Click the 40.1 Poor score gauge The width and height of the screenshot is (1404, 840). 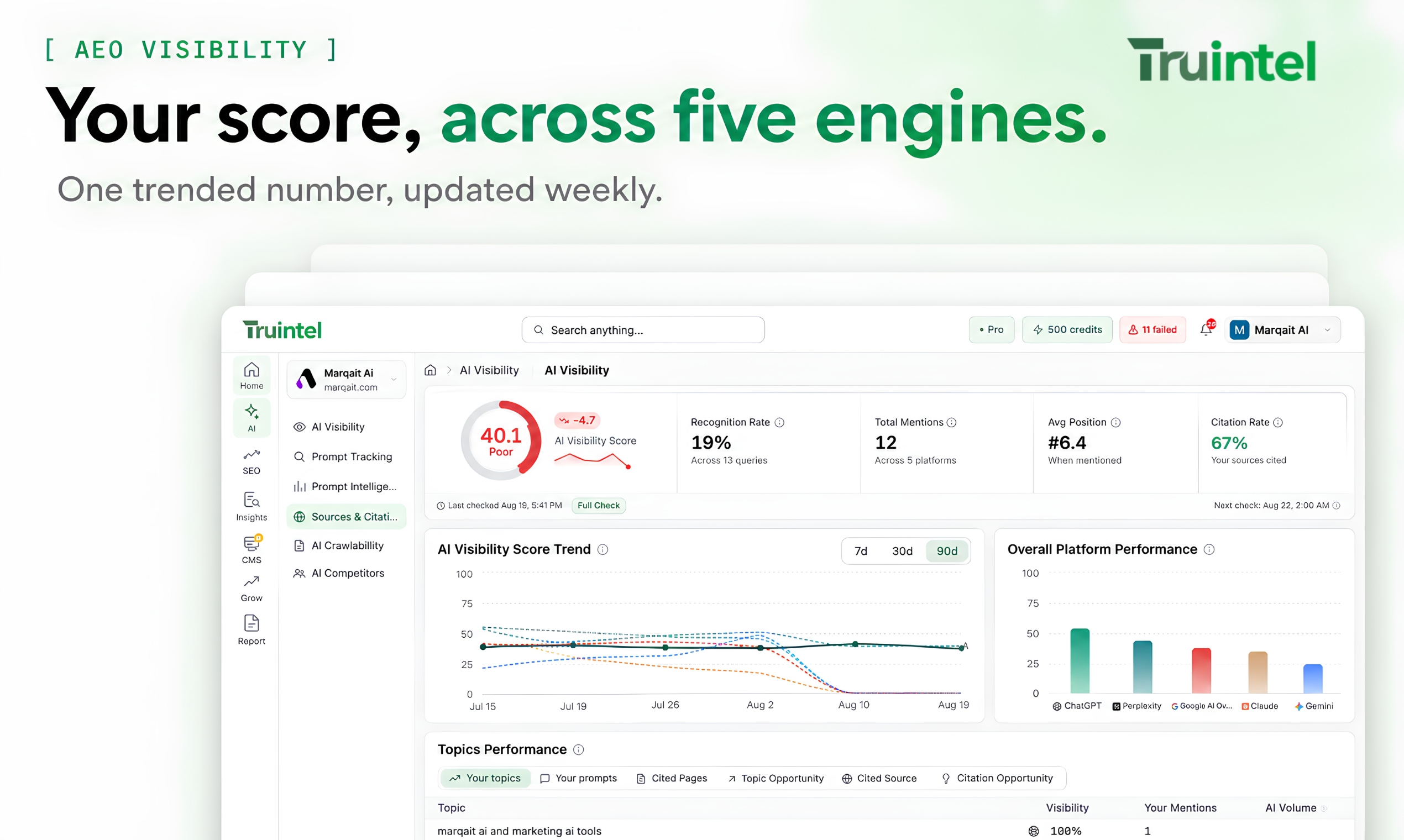[501, 441]
